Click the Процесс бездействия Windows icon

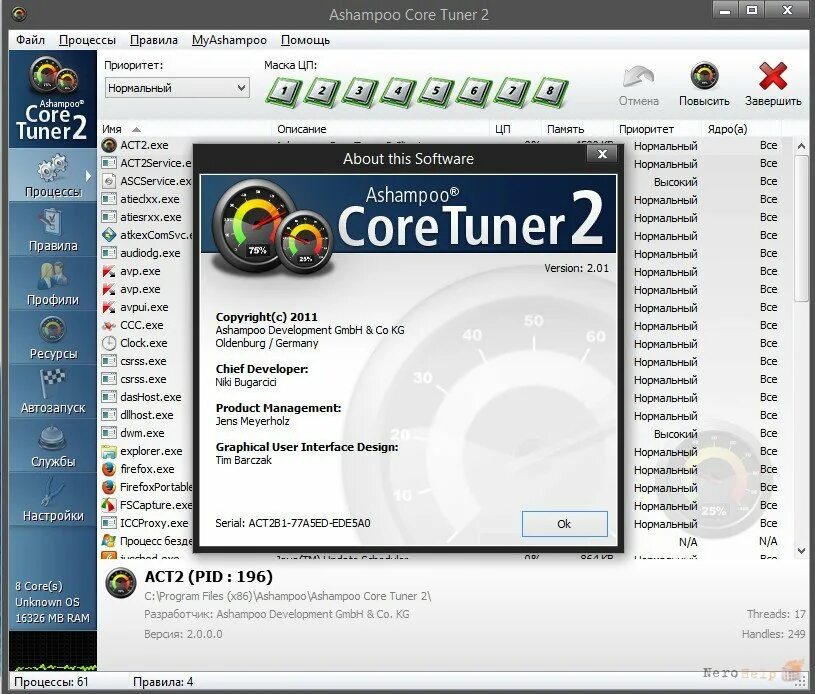[x=109, y=541]
